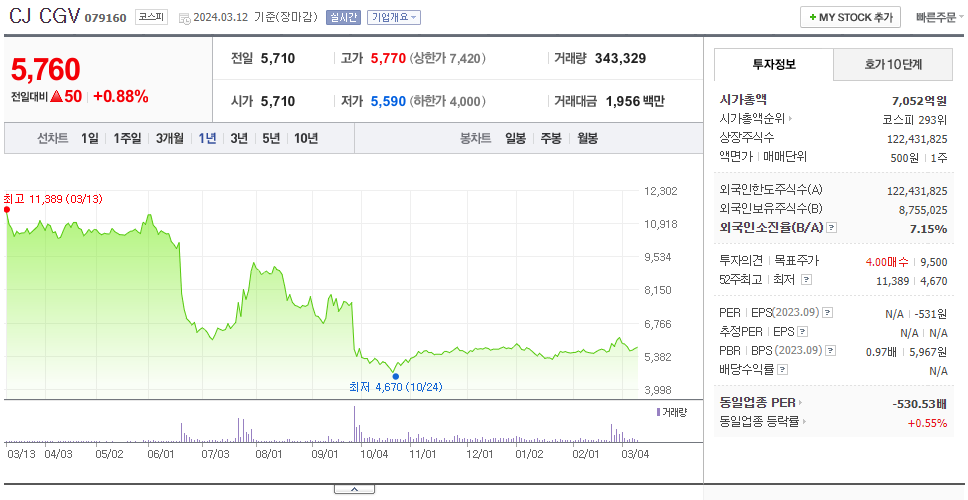968x500 pixels.
Task: Click 최저 4,670 (10/24) chart label
Action: coord(396,388)
